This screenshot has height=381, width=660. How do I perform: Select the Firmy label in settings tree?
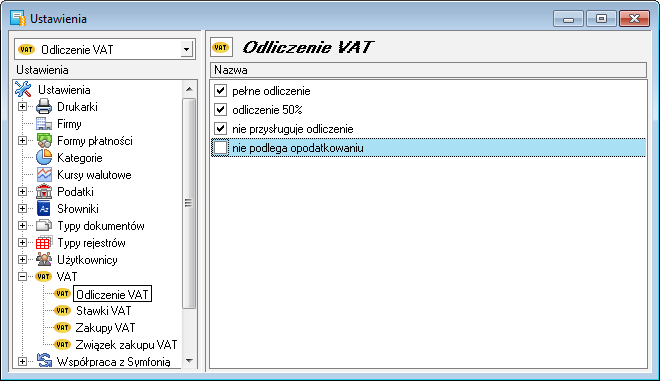tap(69, 124)
